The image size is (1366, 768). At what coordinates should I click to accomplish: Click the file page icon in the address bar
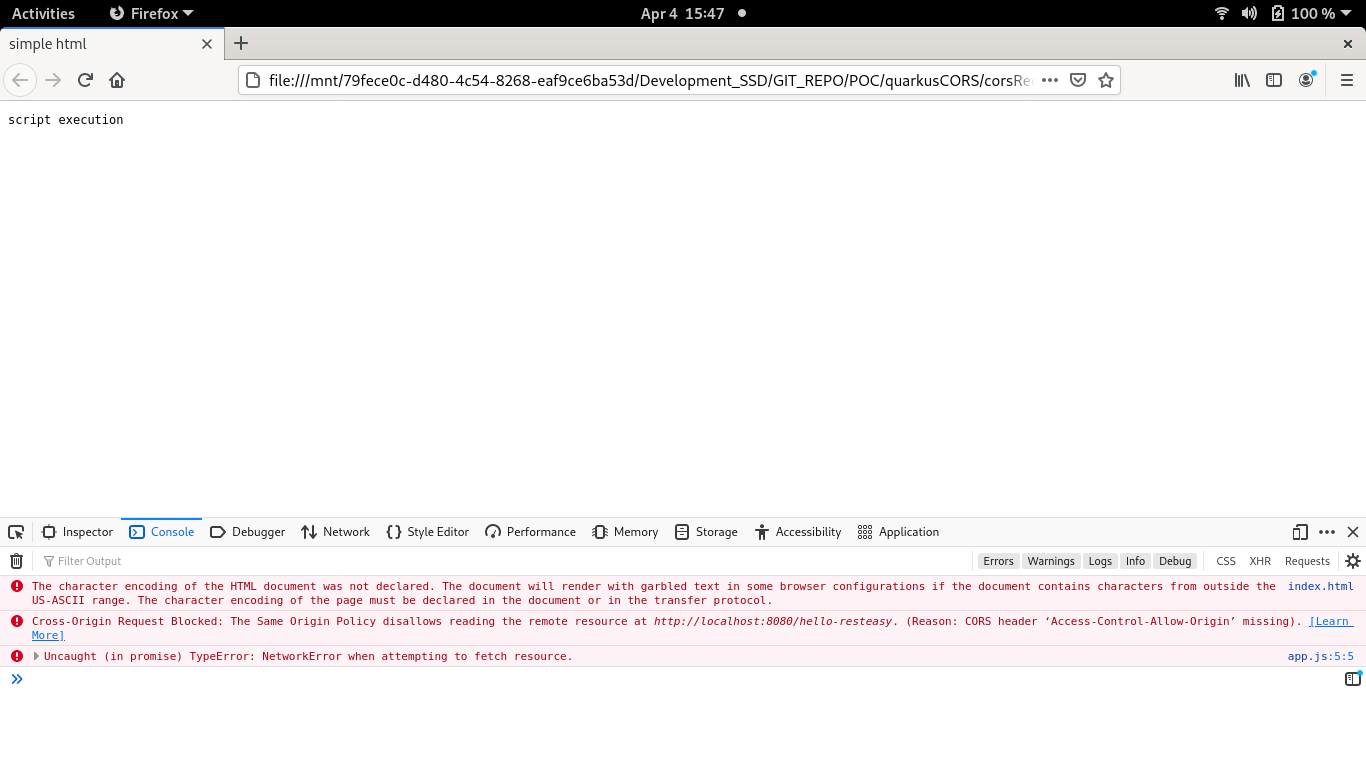pos(253,80)
